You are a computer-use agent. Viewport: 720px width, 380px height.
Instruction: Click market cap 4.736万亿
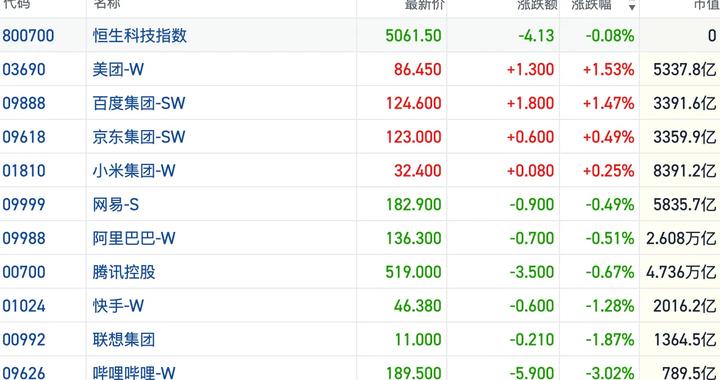(x=681, y=272)
